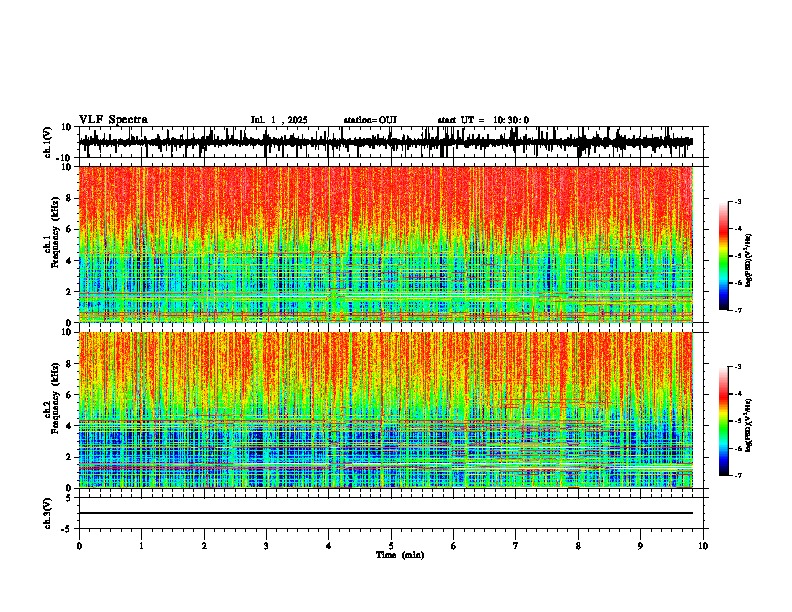The height and width of the screenshot is (612, 792).
Task: Click the "8" kHz tick on ch.1 spectrogram
Action: coord(70,198)
